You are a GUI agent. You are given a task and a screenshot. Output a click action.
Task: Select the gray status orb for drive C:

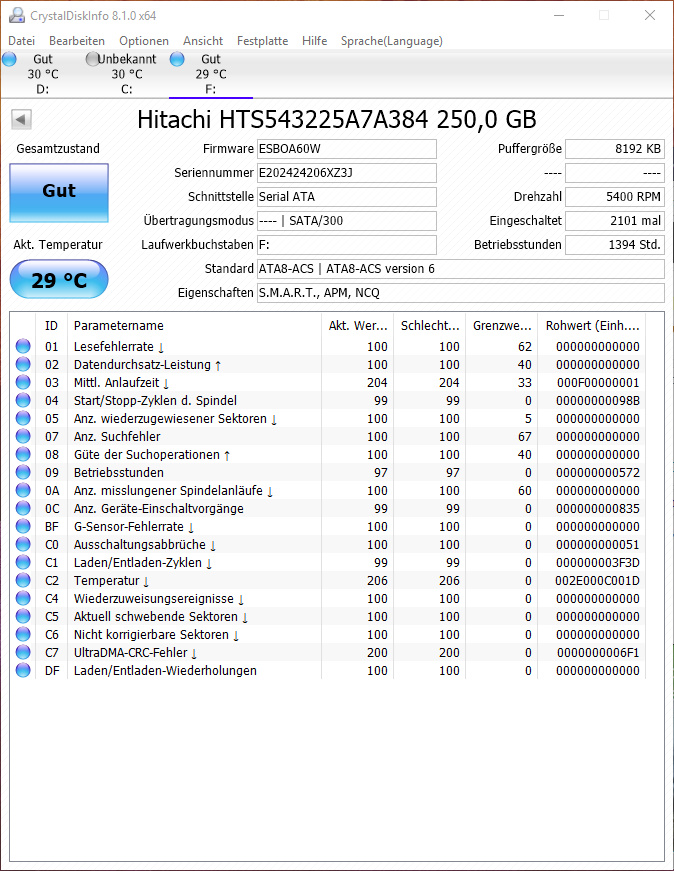[92, 59]
